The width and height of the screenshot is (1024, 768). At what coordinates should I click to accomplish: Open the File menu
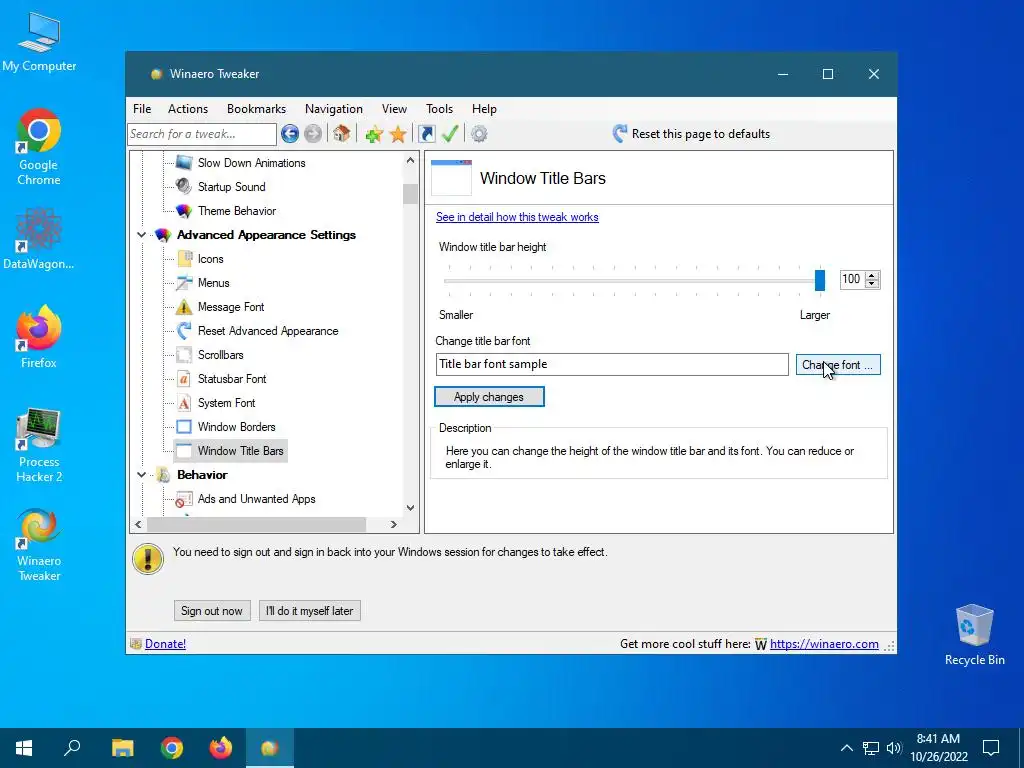(142, 109)
